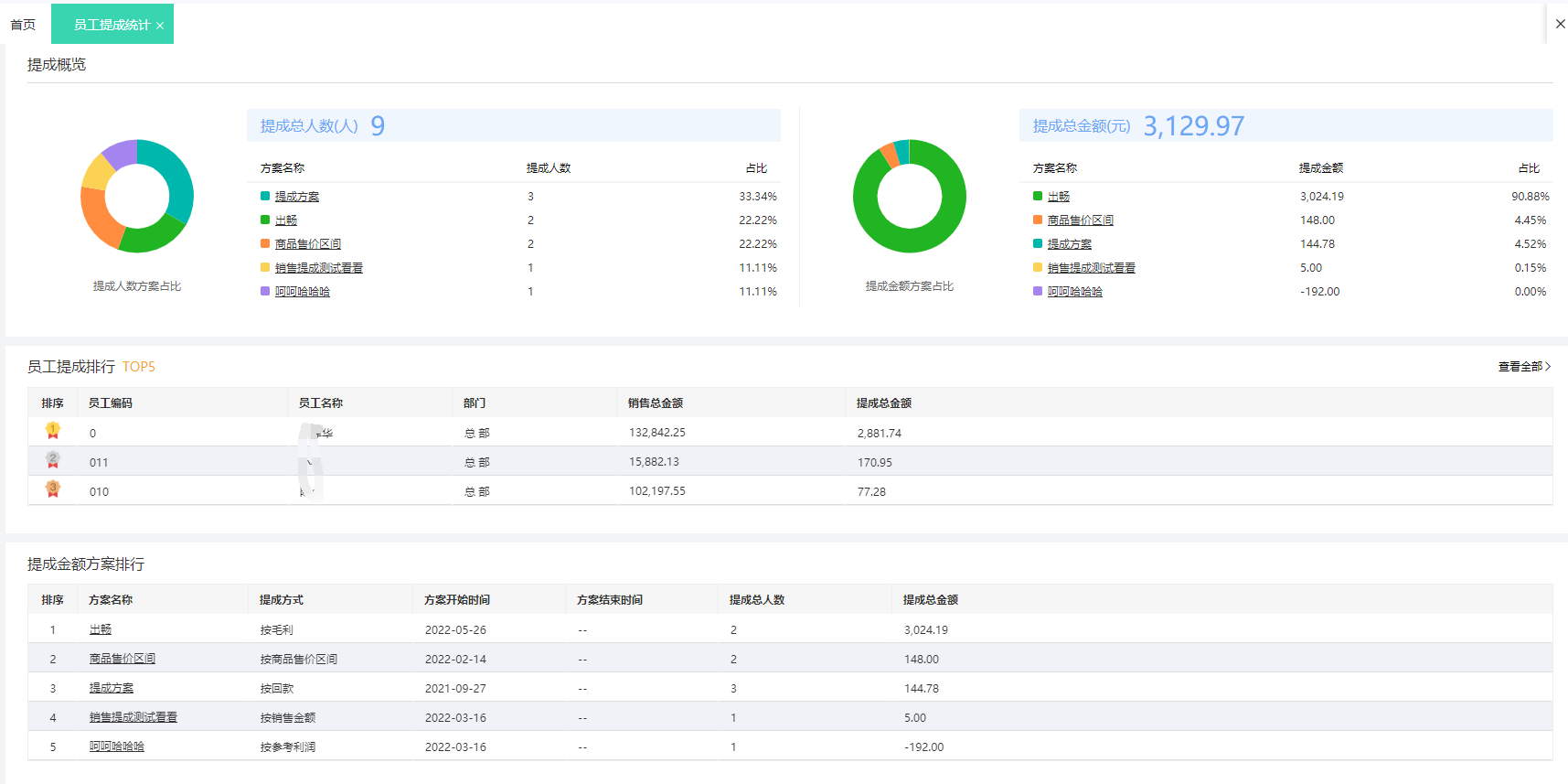
Task: Click the X icon at the top-right corner
Action: point(1560,24)
